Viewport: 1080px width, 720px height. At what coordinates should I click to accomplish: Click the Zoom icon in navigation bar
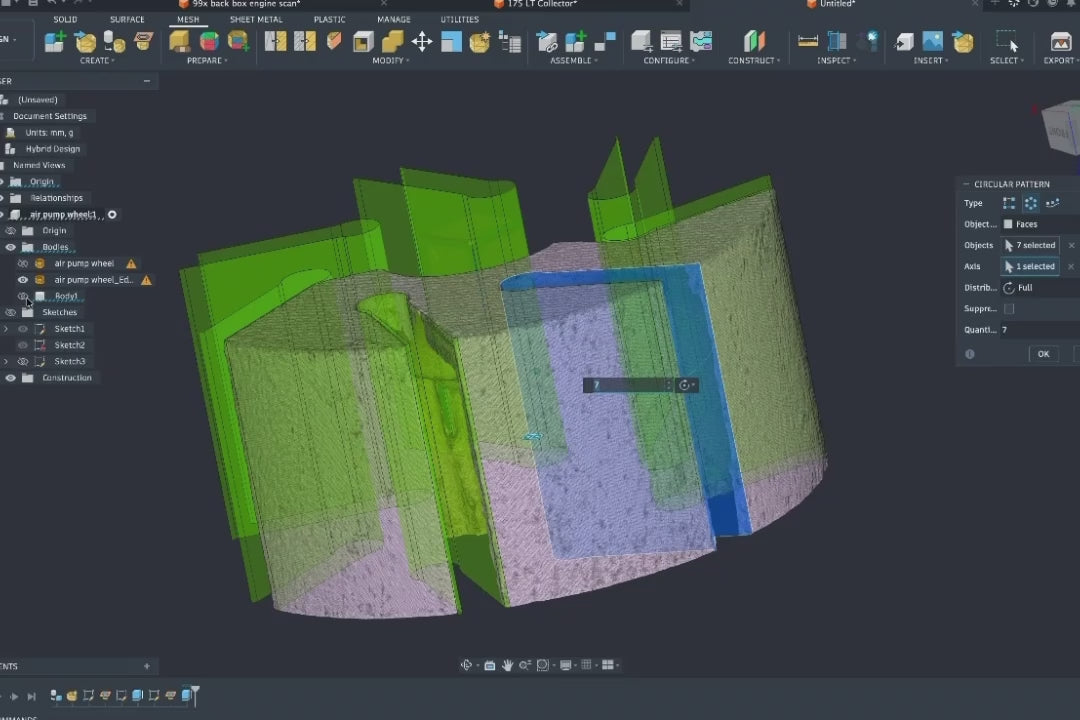(525, 665)
